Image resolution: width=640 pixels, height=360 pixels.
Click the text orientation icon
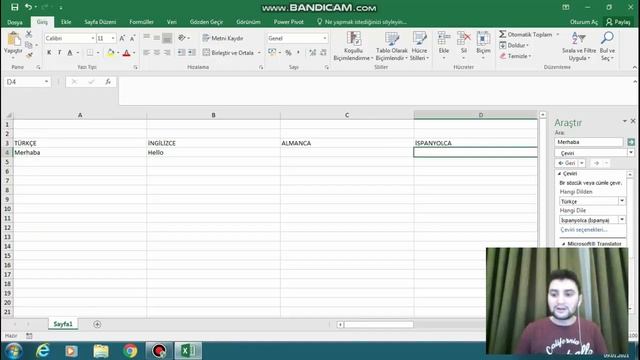coord(182,38)
